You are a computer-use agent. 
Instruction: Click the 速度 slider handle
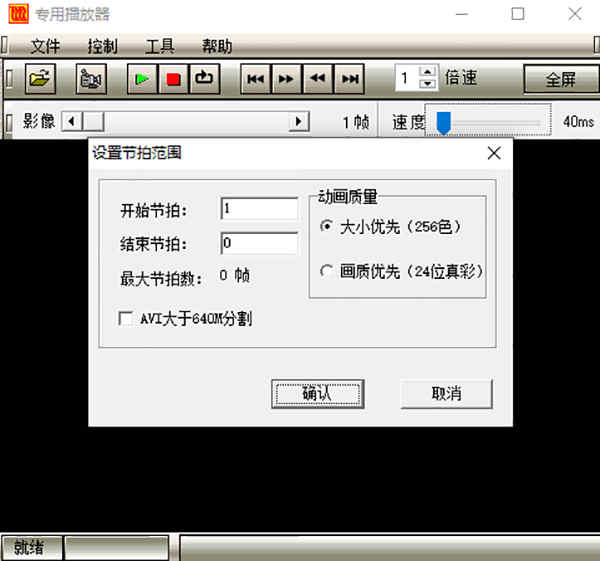[444, 123]
